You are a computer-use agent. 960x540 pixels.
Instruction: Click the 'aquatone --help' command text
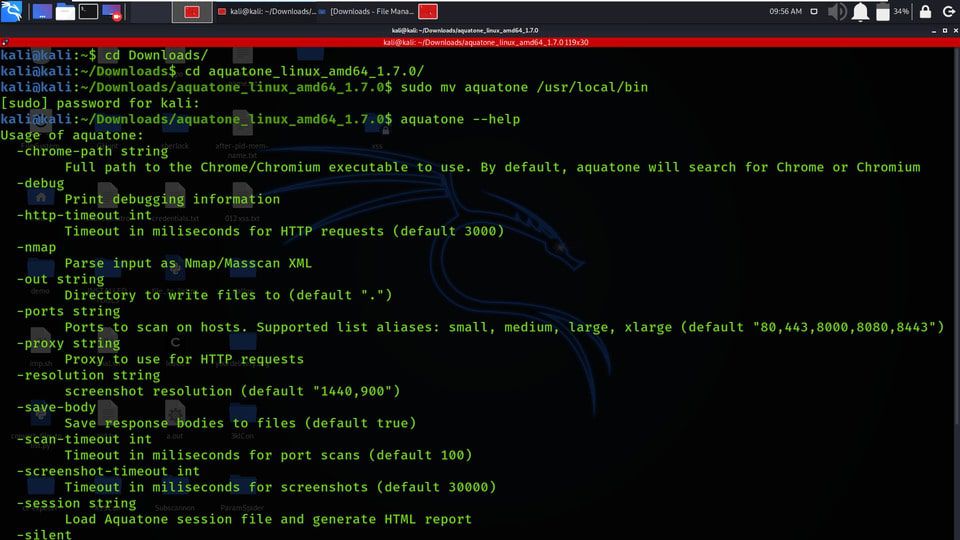460,119
